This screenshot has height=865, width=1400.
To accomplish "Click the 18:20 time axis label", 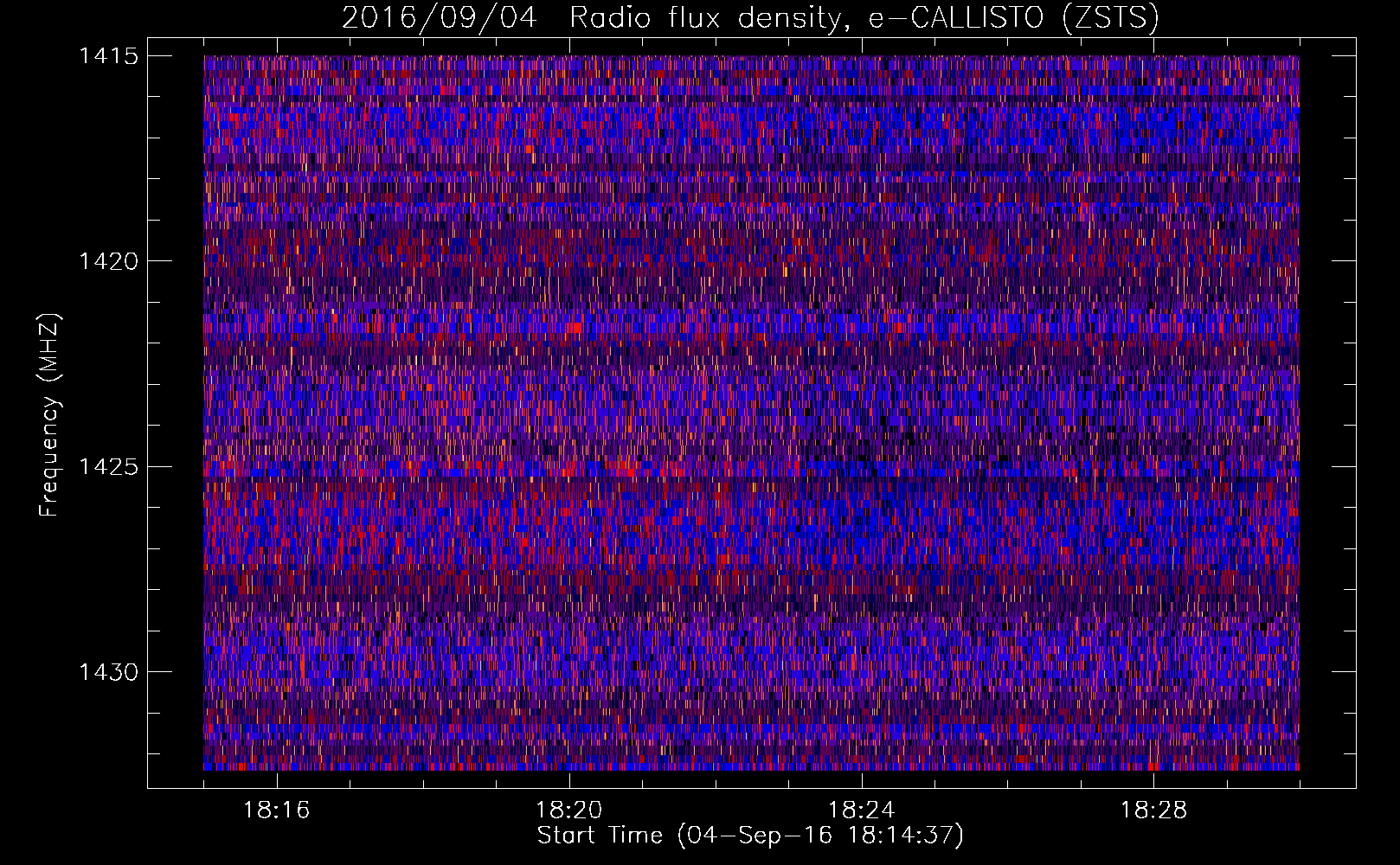I will [569, 811].
